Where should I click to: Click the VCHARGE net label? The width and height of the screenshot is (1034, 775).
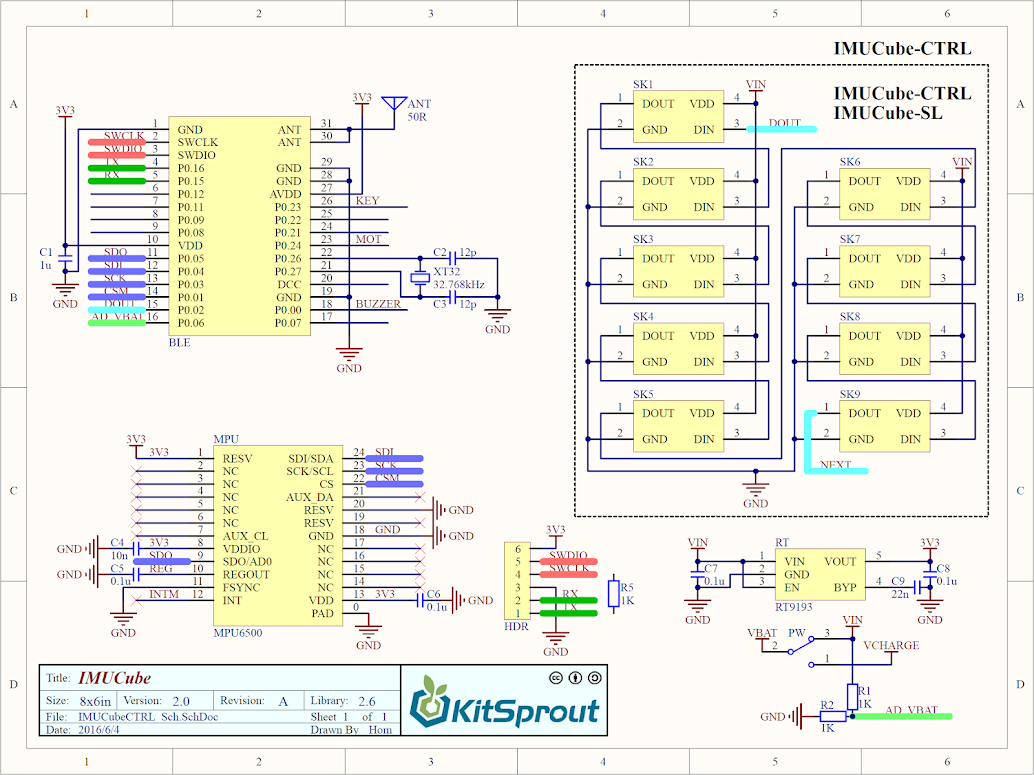[x=891, y=646]
